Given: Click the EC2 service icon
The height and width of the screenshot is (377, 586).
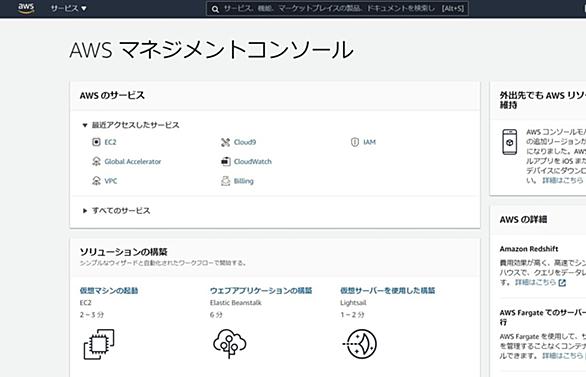Looking at the screenshot, I should point(96,142).
